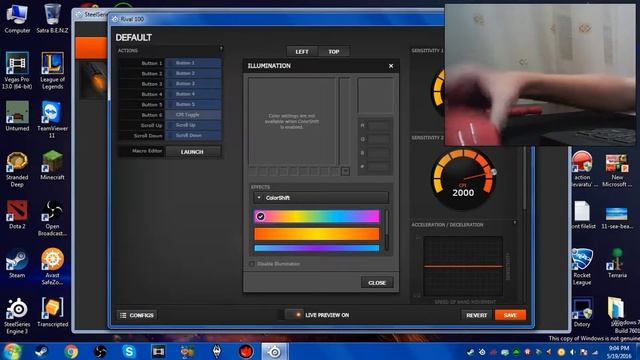Click the taskbar clock showing 9:04 PM

click(619, 352)
